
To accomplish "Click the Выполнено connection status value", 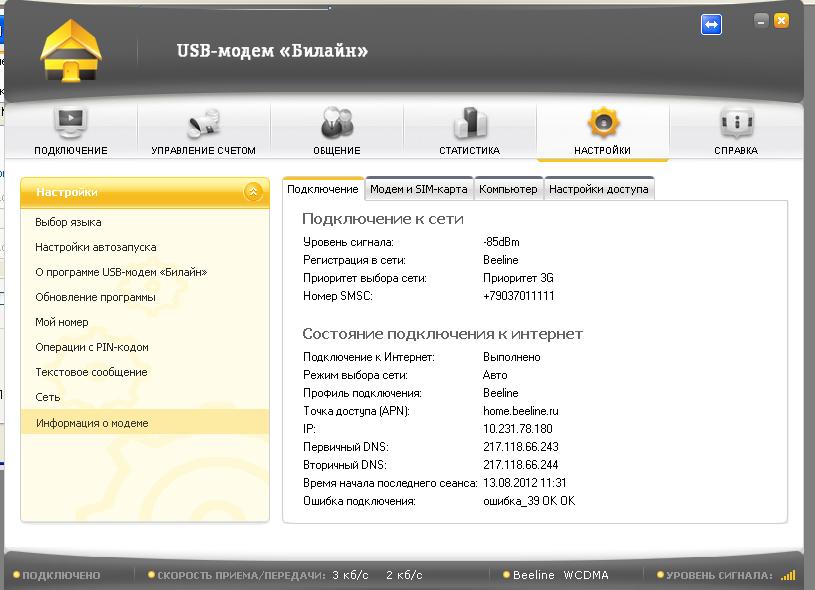I will [x=512, y=357].
